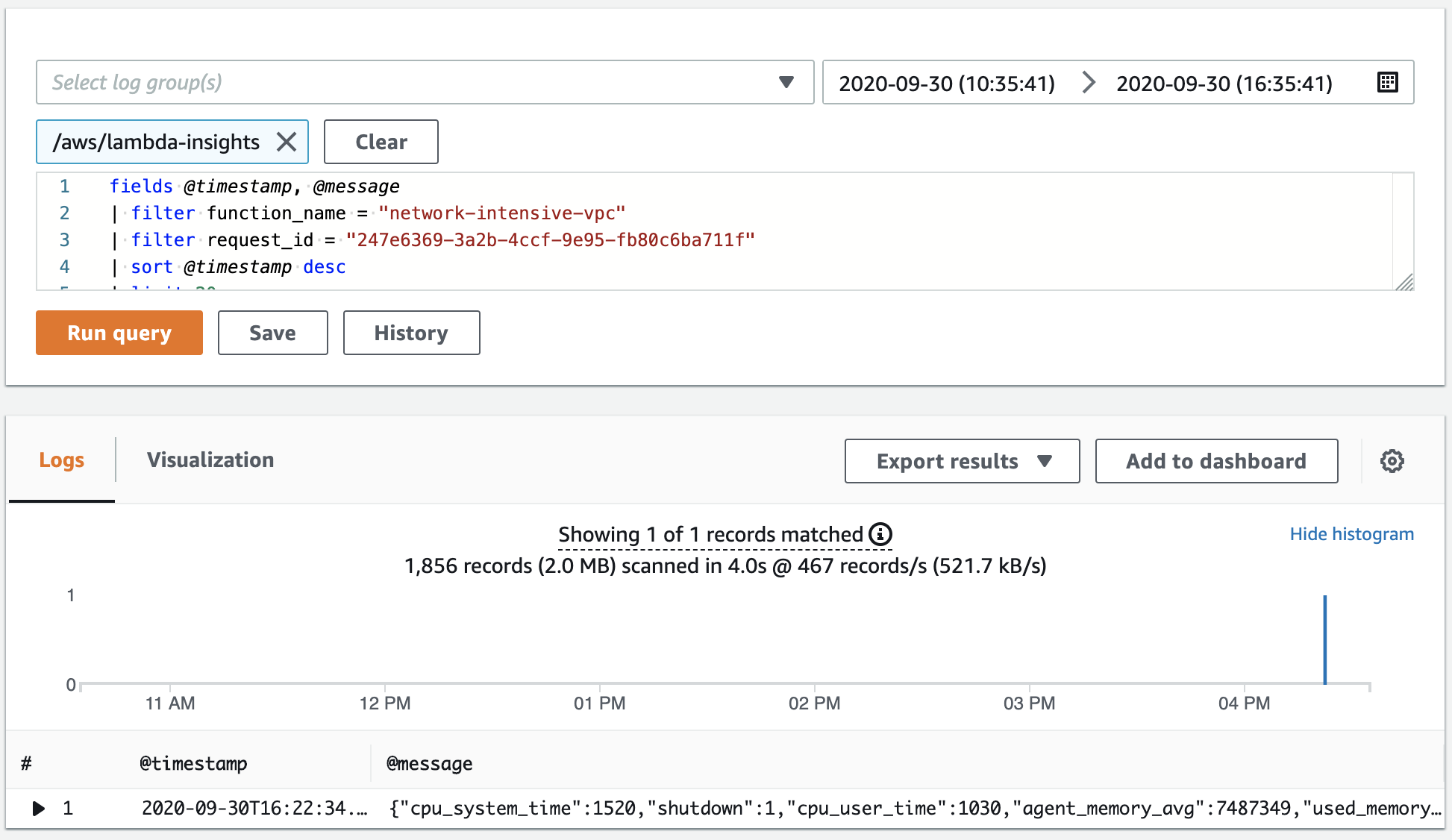Open the History panel
The height and width of the screenshot is (840, 1452).
pos(410,332)
